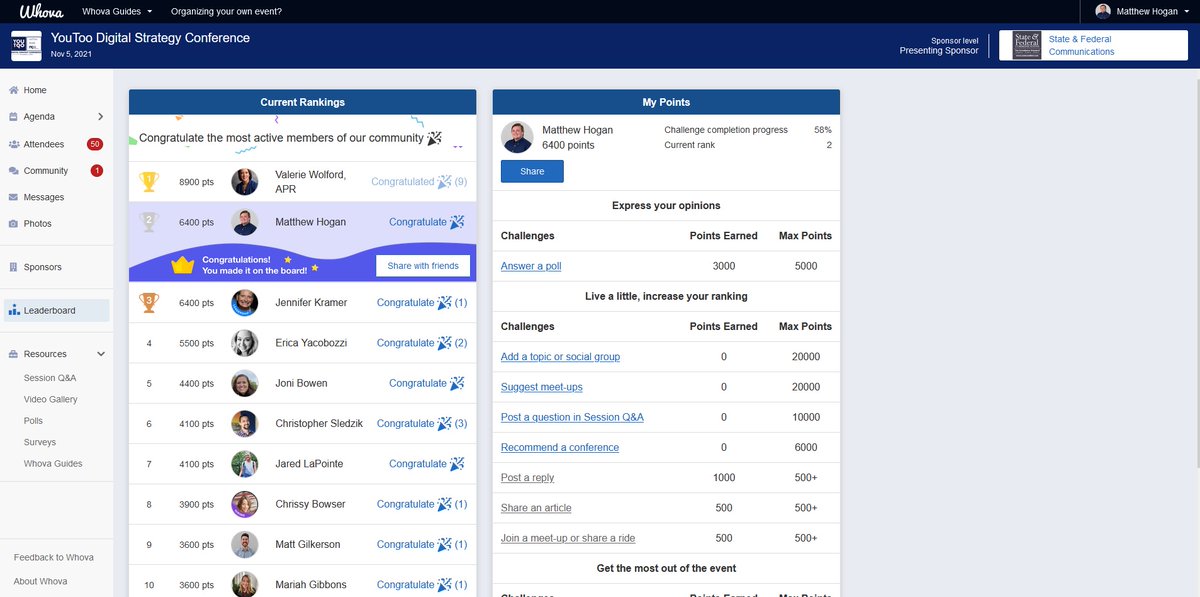Viewport: 1200px width, 597px height.
Task: Click the State & Federal Communications sponsor logo
Action: click(x=1027, y=46)
